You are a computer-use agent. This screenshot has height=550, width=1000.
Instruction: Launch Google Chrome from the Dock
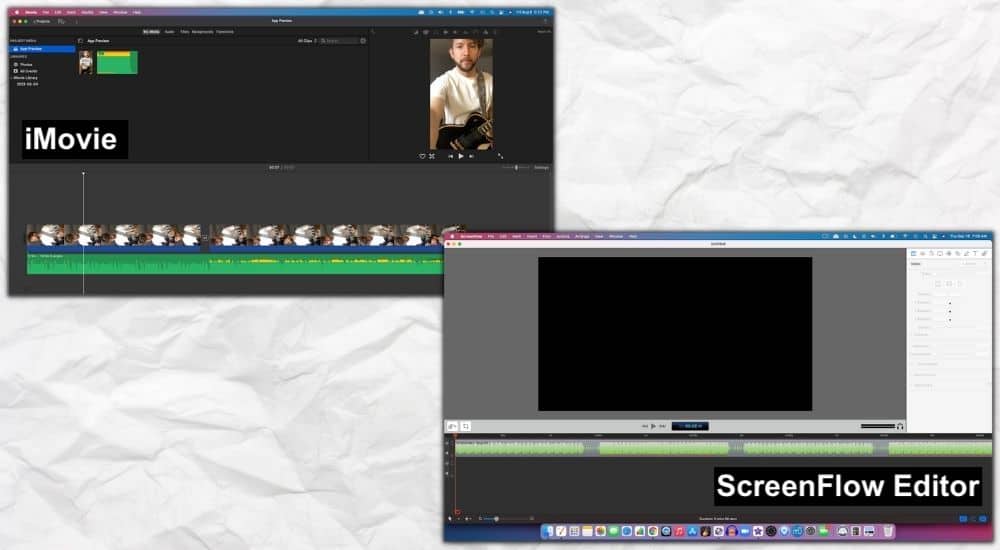click(653, 531)
